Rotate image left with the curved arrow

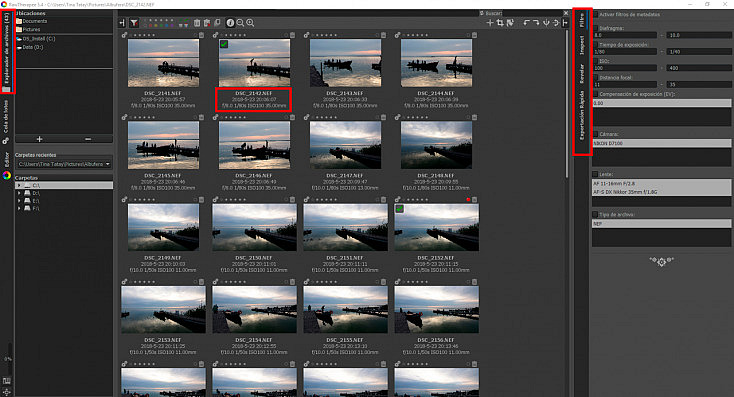point(526,22)
